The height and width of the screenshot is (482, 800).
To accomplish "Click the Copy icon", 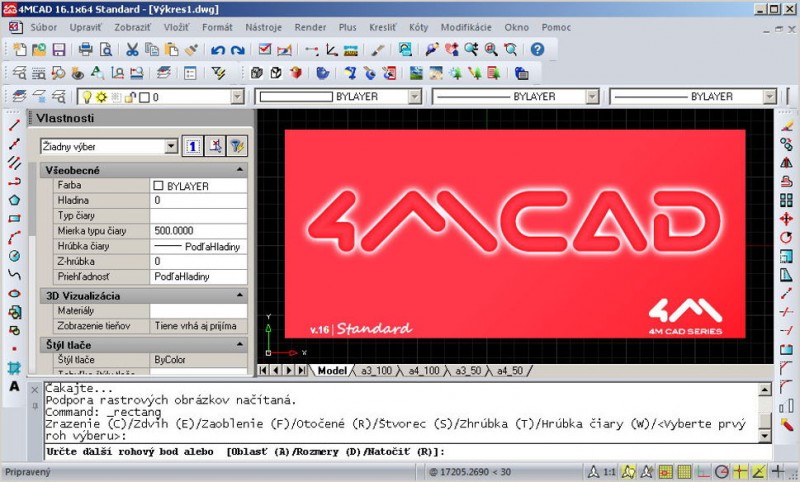I will coord(152,49).
